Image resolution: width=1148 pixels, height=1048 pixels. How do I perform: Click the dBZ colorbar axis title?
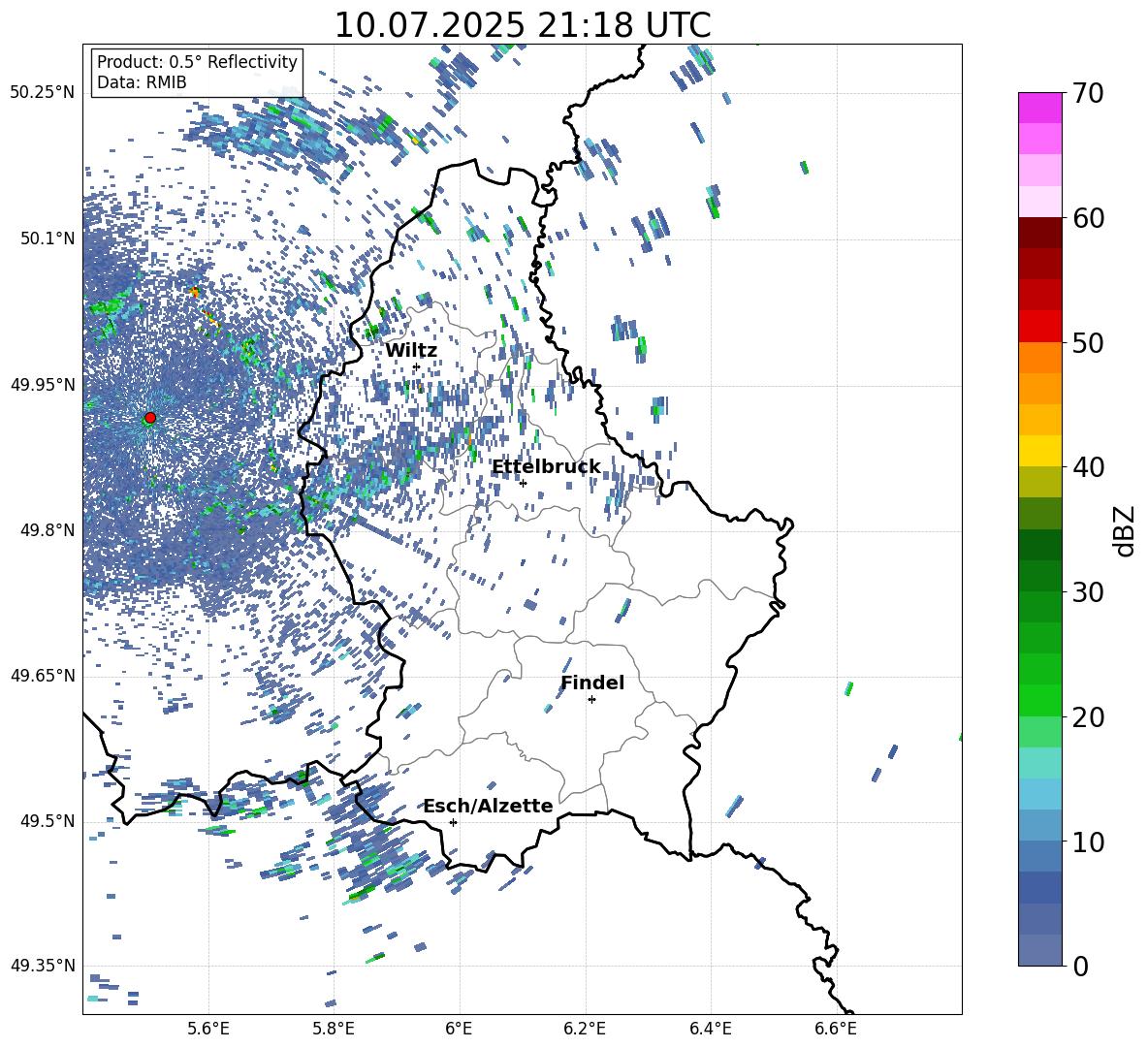tap(1126, 530)
